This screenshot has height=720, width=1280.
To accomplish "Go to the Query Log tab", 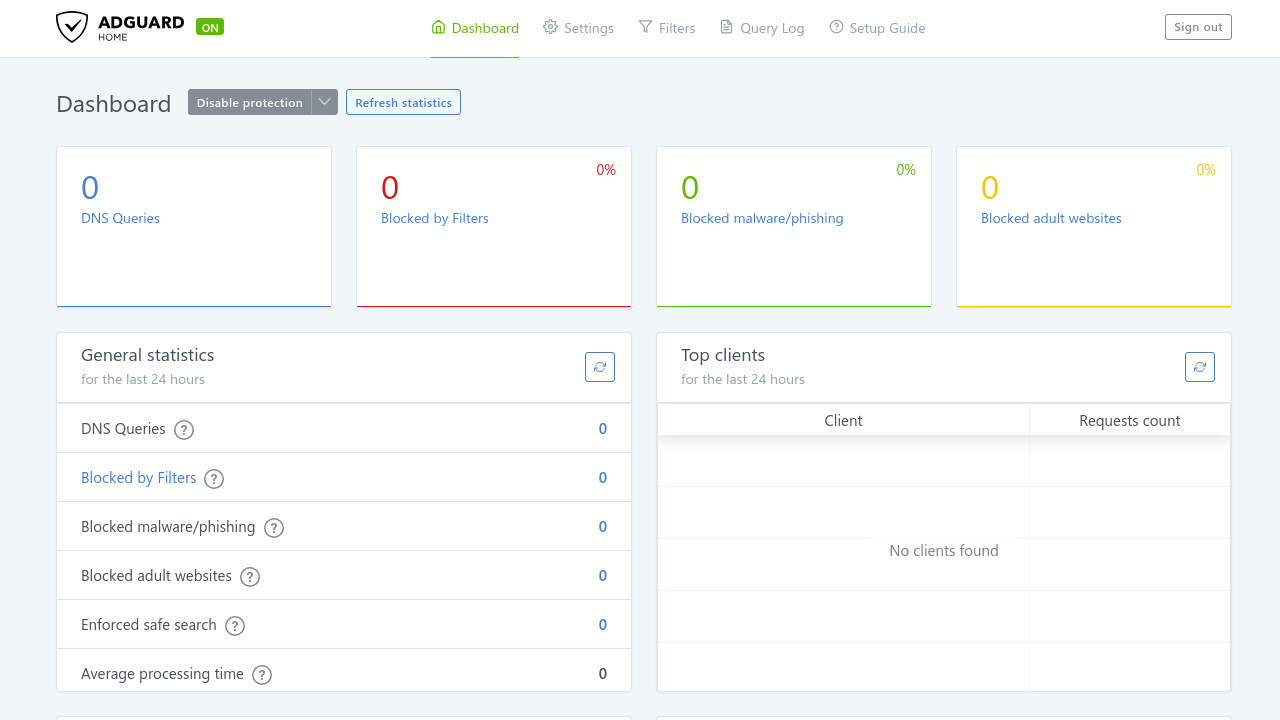I will [762, 28].
